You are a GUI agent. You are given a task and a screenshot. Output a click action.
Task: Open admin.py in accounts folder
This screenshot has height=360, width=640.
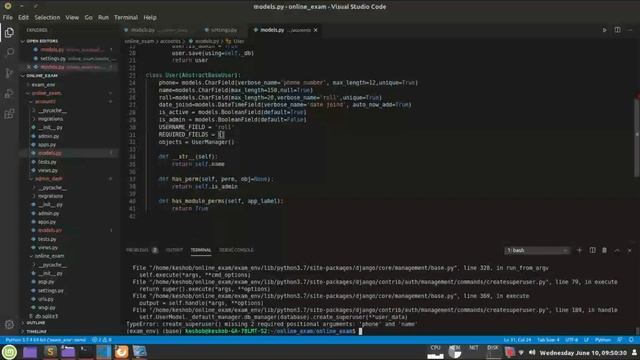click(x=48, y=136)
